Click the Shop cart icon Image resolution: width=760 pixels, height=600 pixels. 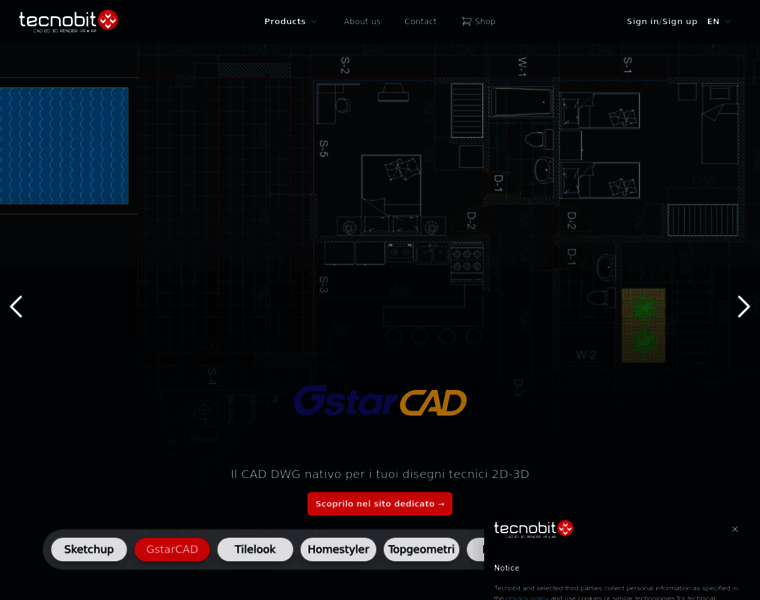point(466,21)
